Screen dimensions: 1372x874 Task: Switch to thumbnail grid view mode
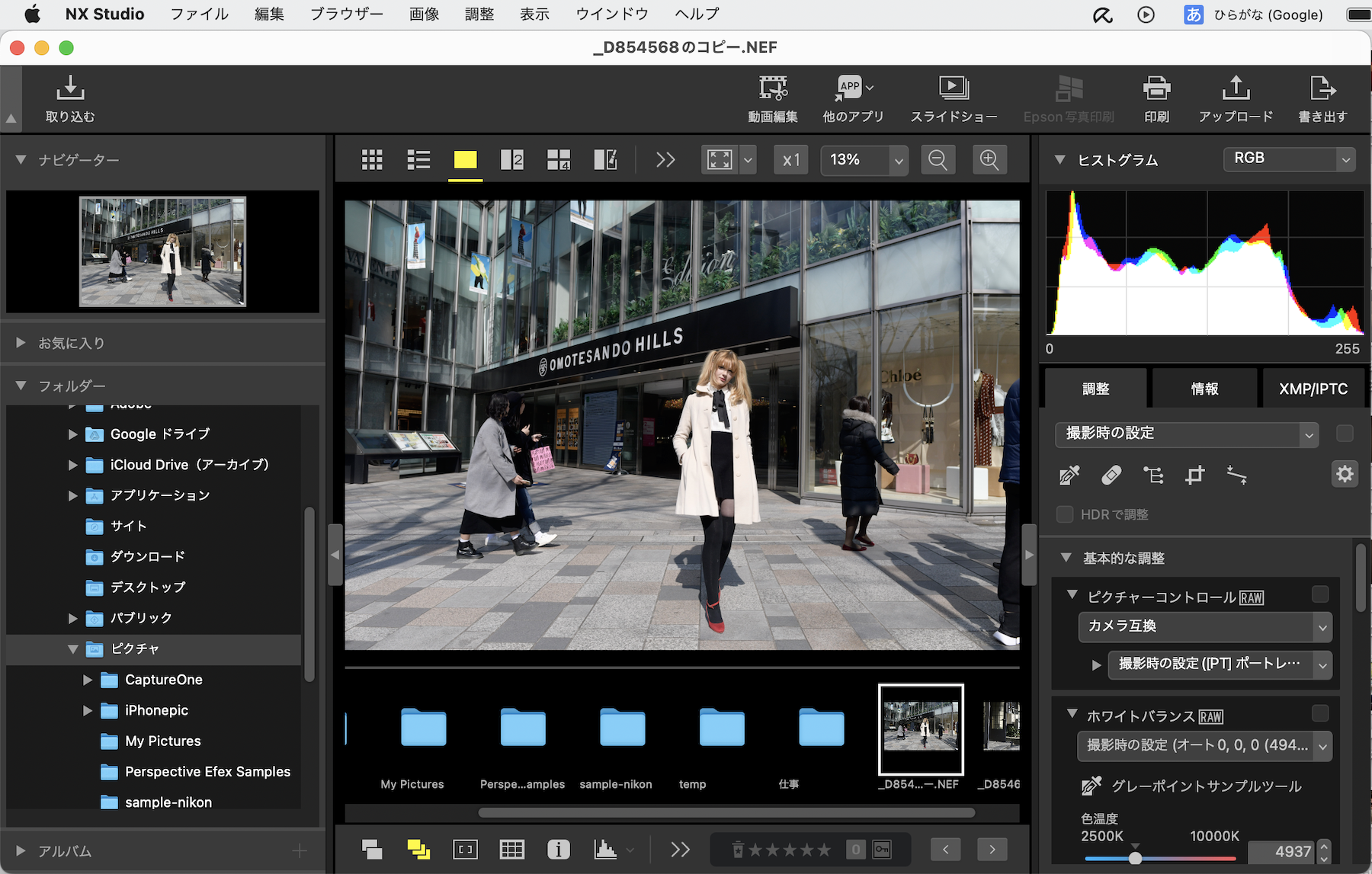(x=372, y=159)
